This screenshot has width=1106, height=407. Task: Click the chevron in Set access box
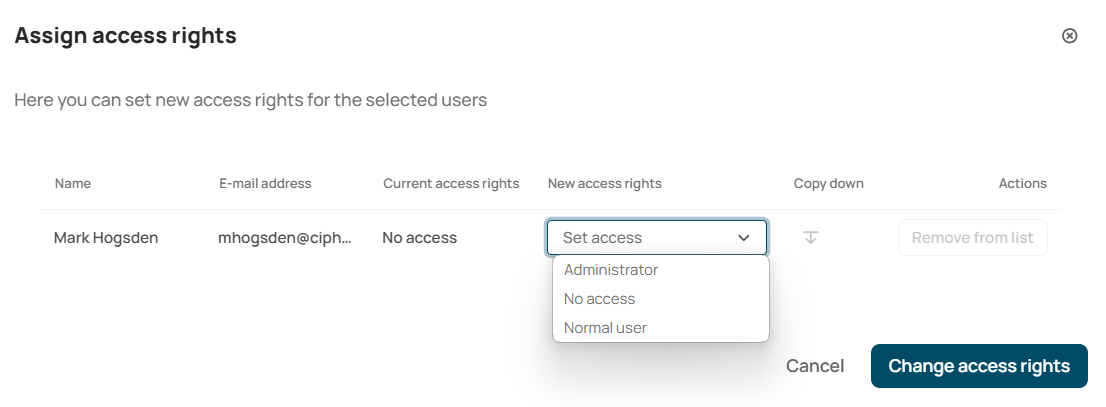pyautogui.click(x=743, y=238)
